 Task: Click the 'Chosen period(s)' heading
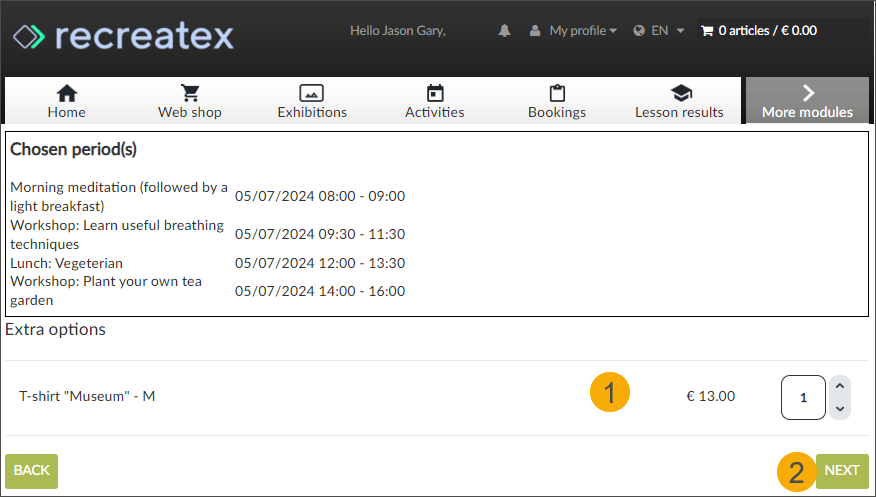click(73, 150)
